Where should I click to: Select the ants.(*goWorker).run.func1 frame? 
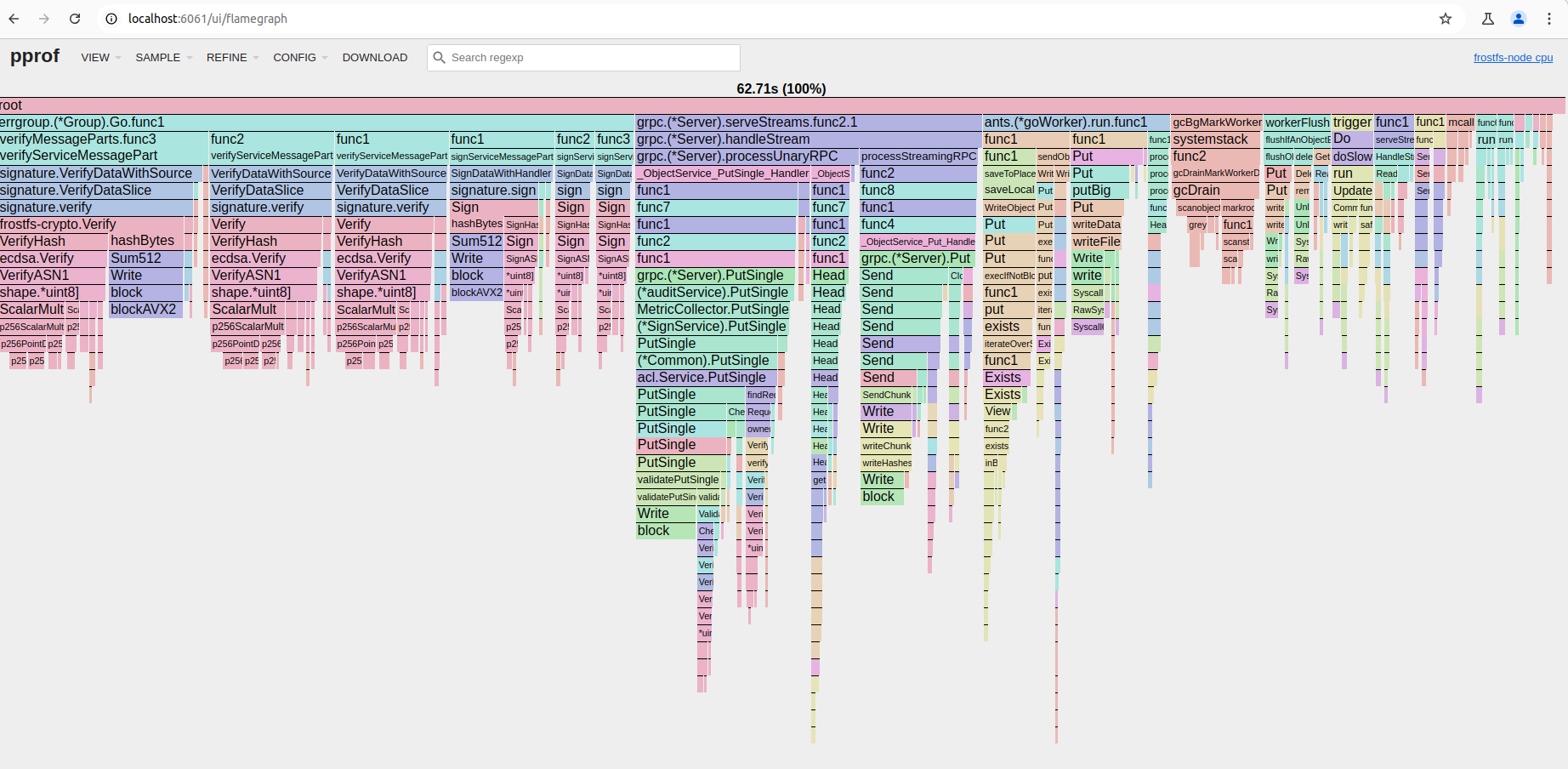[1076, 122]
